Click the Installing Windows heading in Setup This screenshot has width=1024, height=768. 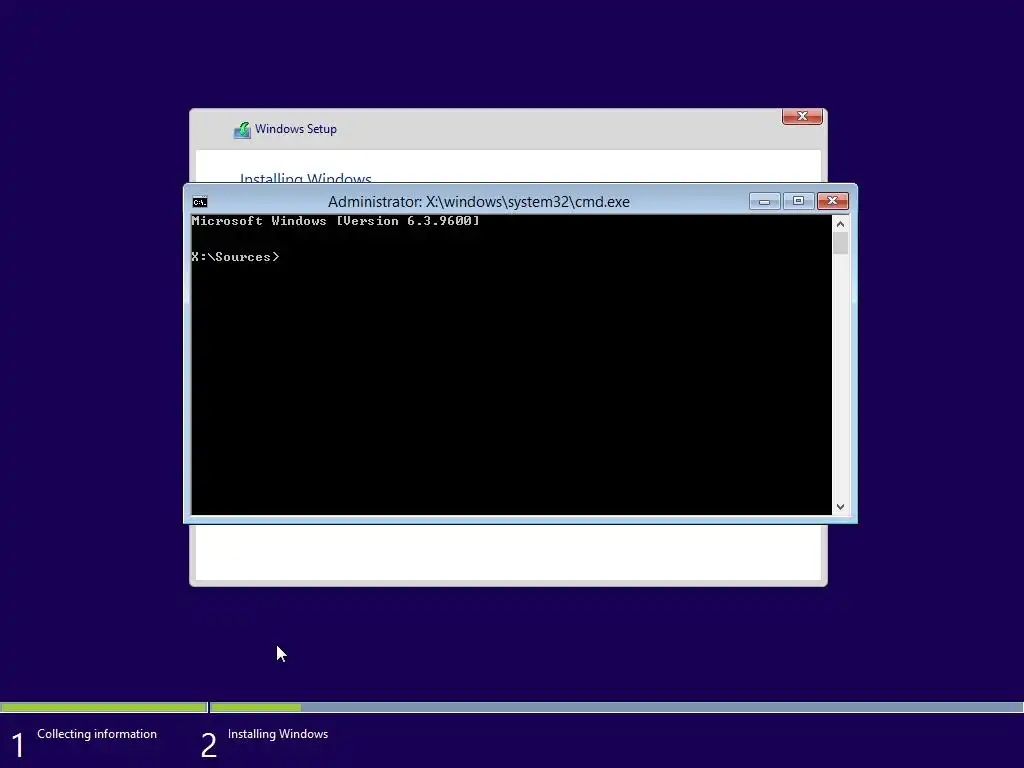point(306,178)
